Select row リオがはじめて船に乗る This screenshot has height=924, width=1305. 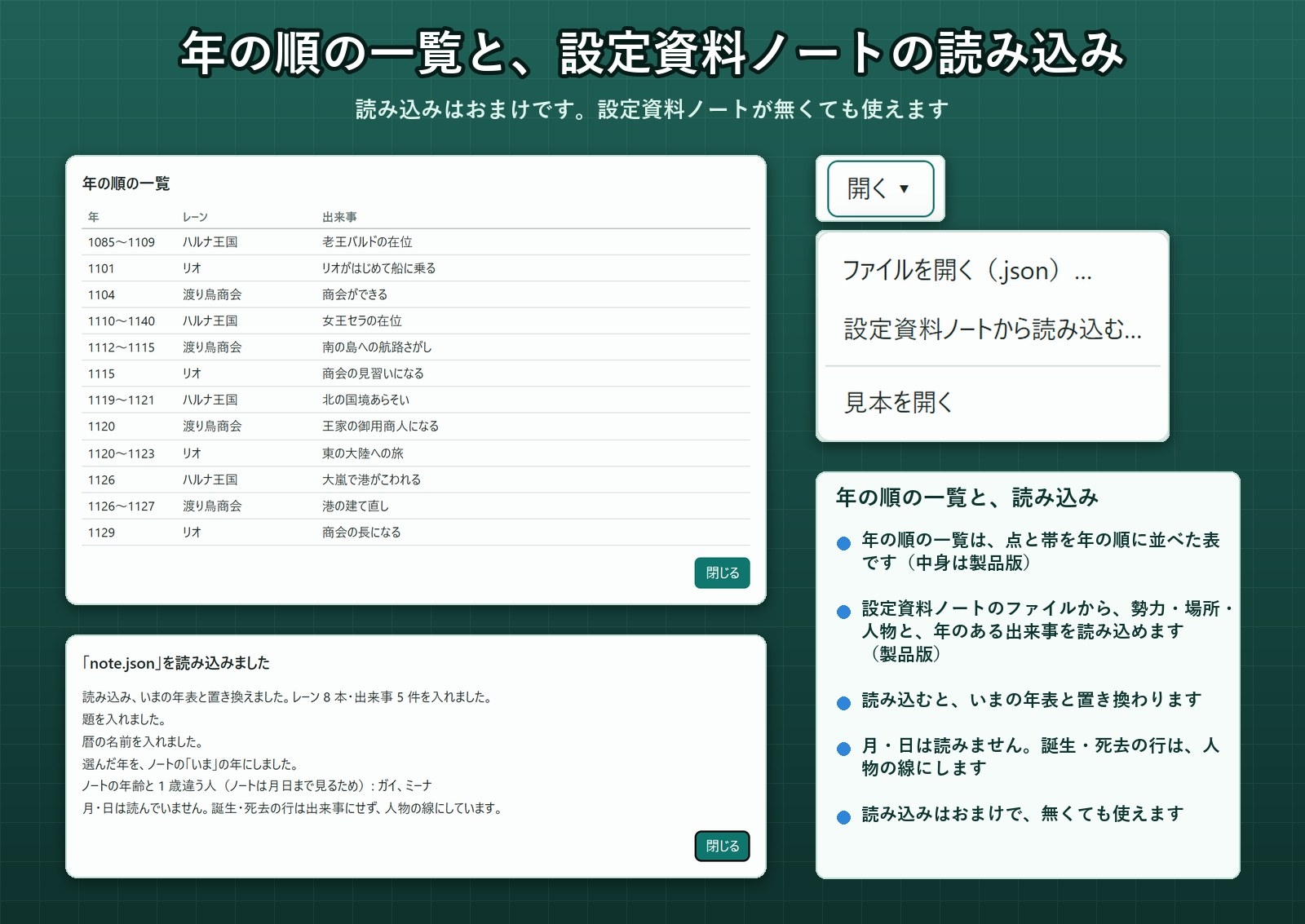tap(416, 268)
